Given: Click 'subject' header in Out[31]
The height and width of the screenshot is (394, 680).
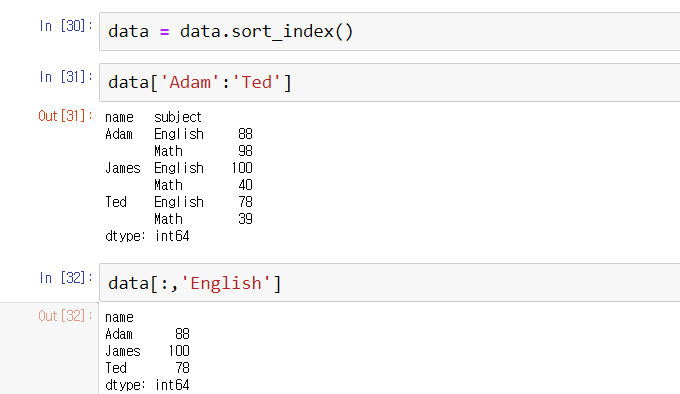Looking at the screenshot, I should pyautogui.click(x=178, y=117).
